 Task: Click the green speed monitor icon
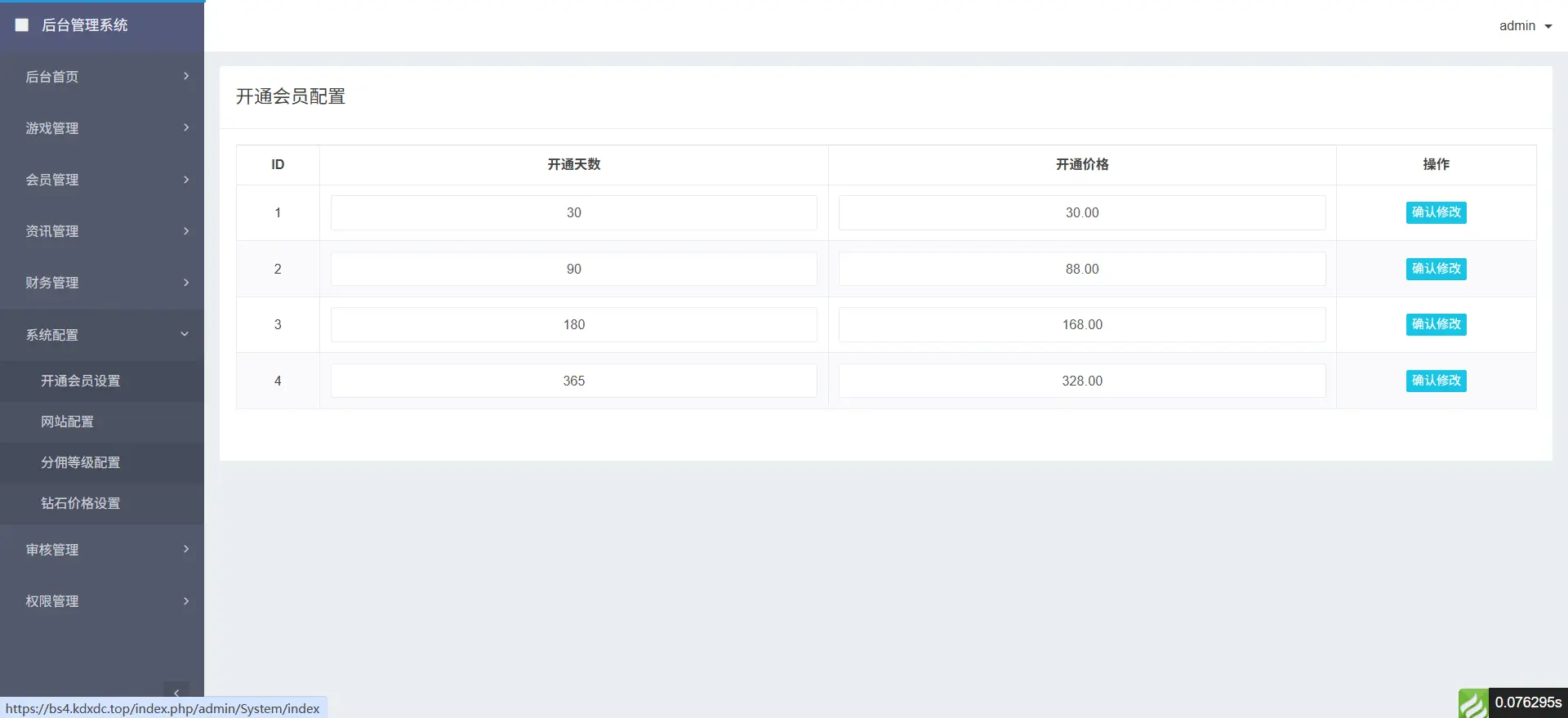point(1473,703)
